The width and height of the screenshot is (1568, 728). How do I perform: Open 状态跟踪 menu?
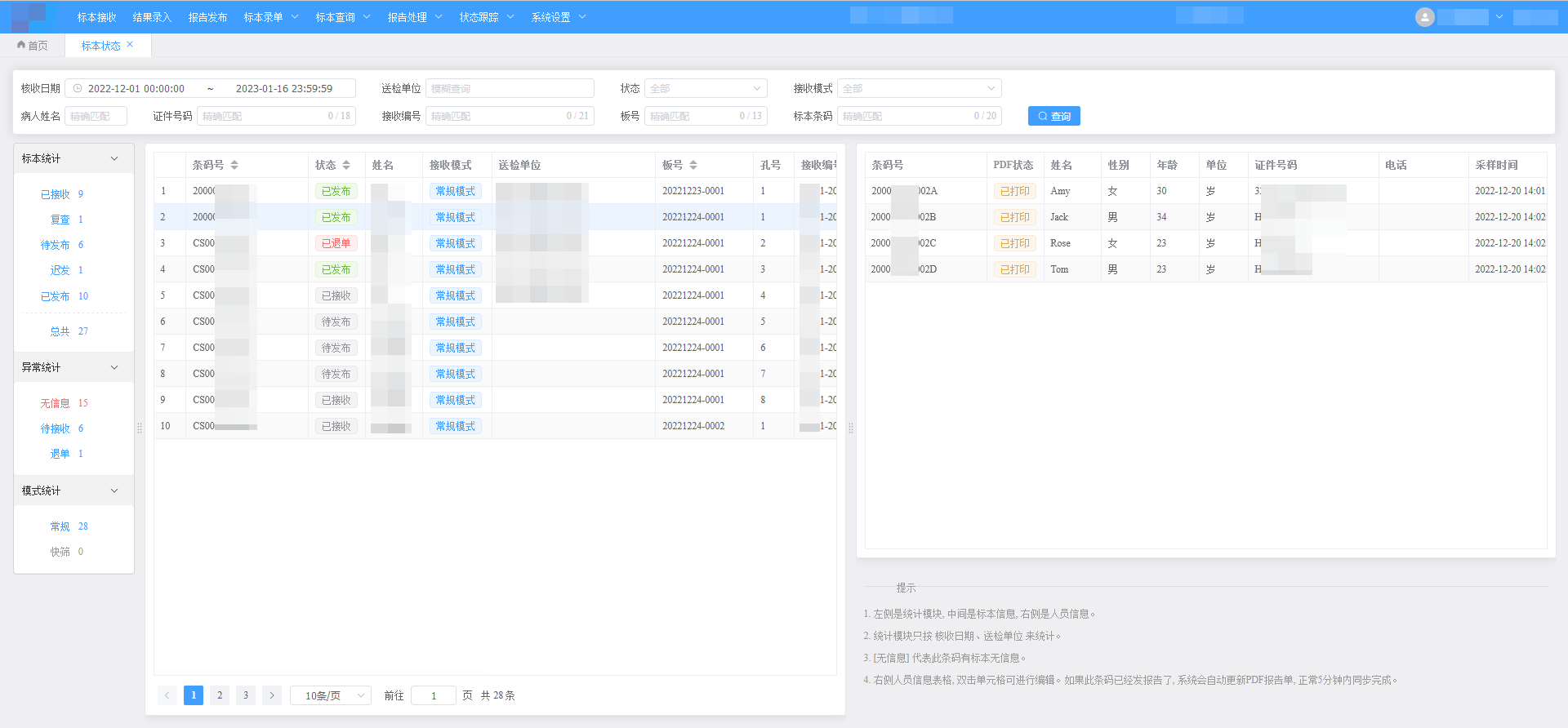pos(487,17)
